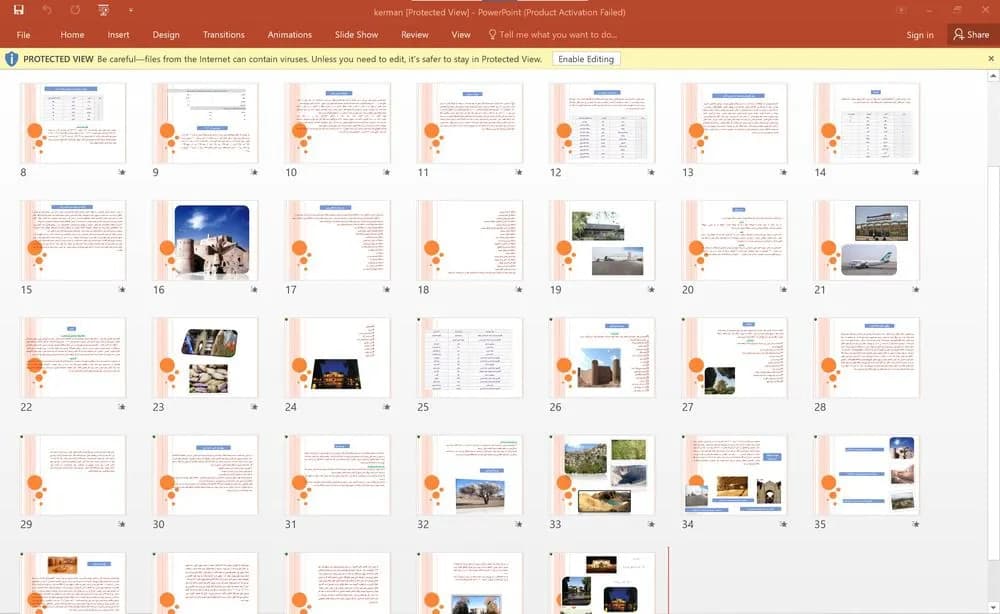Viewport: 1000px width, 614px height.
Task: Click the Sign in link
Action: coord(920,35)
